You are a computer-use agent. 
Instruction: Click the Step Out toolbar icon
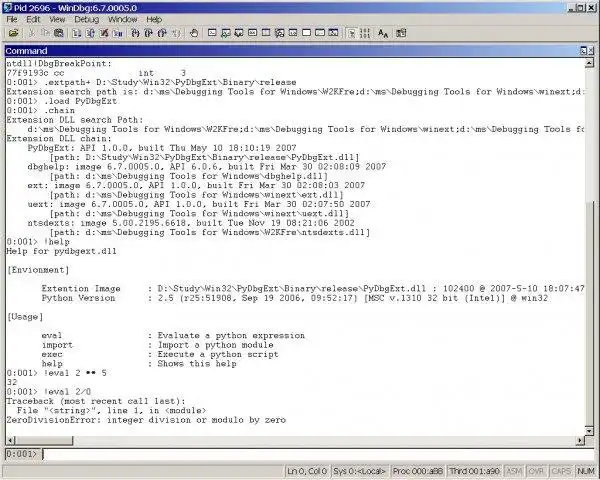coord(162,33)
